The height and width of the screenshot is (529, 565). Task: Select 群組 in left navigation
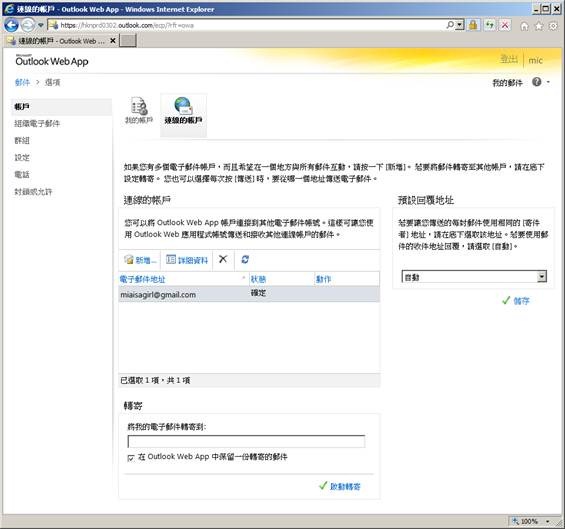click(x=22, y=141)
